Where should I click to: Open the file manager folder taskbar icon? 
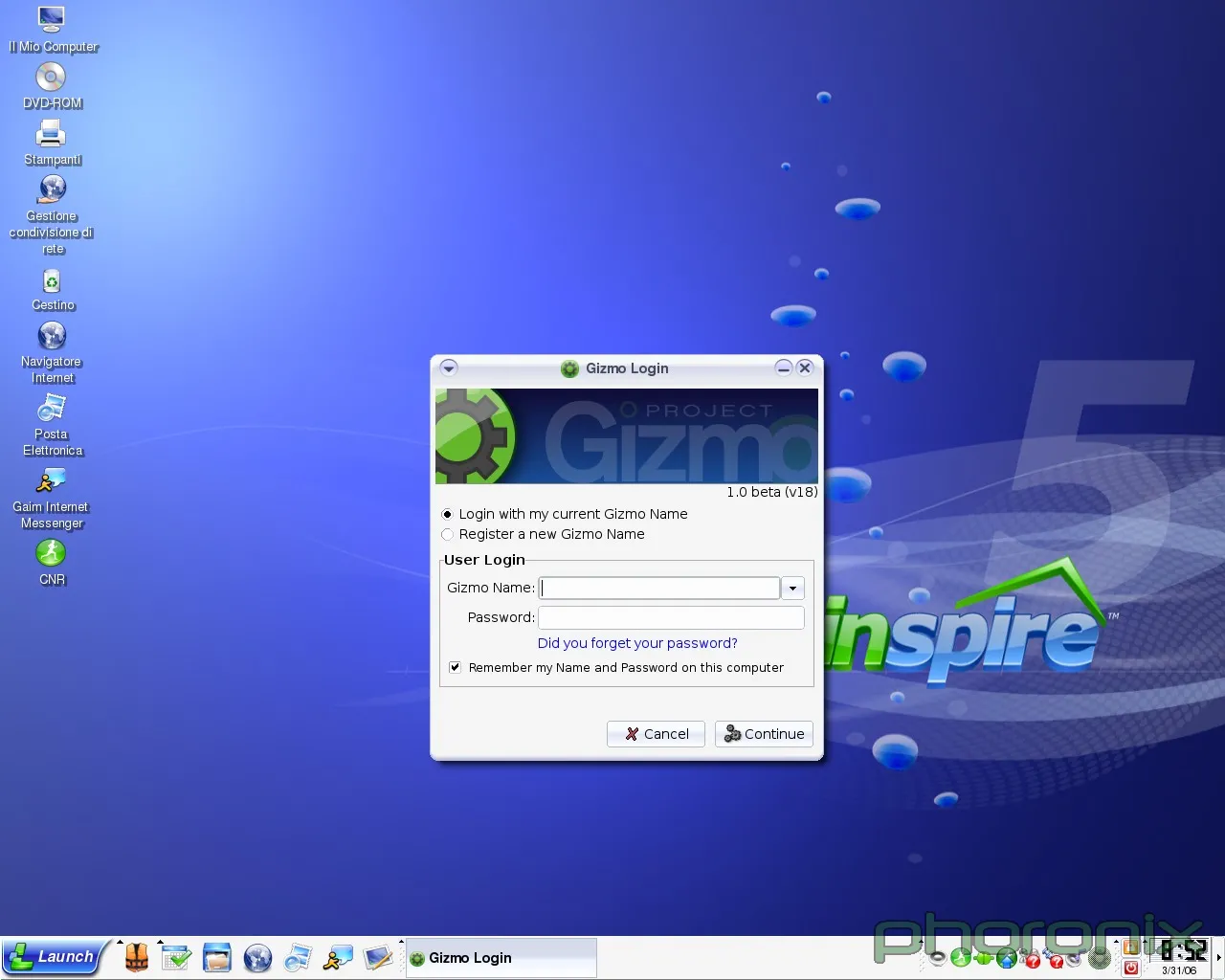click(217, 957)
